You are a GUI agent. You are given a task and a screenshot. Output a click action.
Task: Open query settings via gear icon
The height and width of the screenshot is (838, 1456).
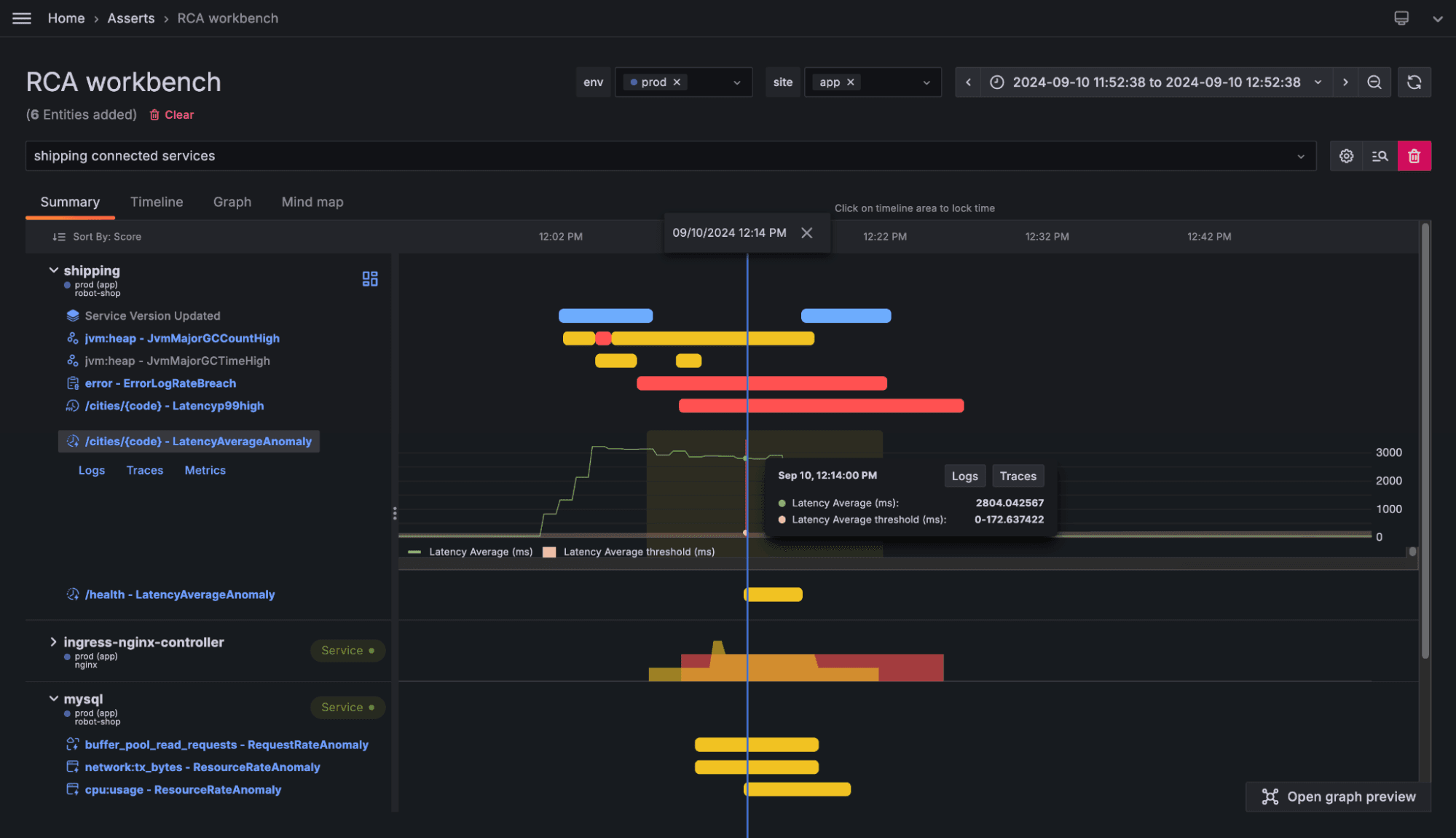coord(1345,155)
